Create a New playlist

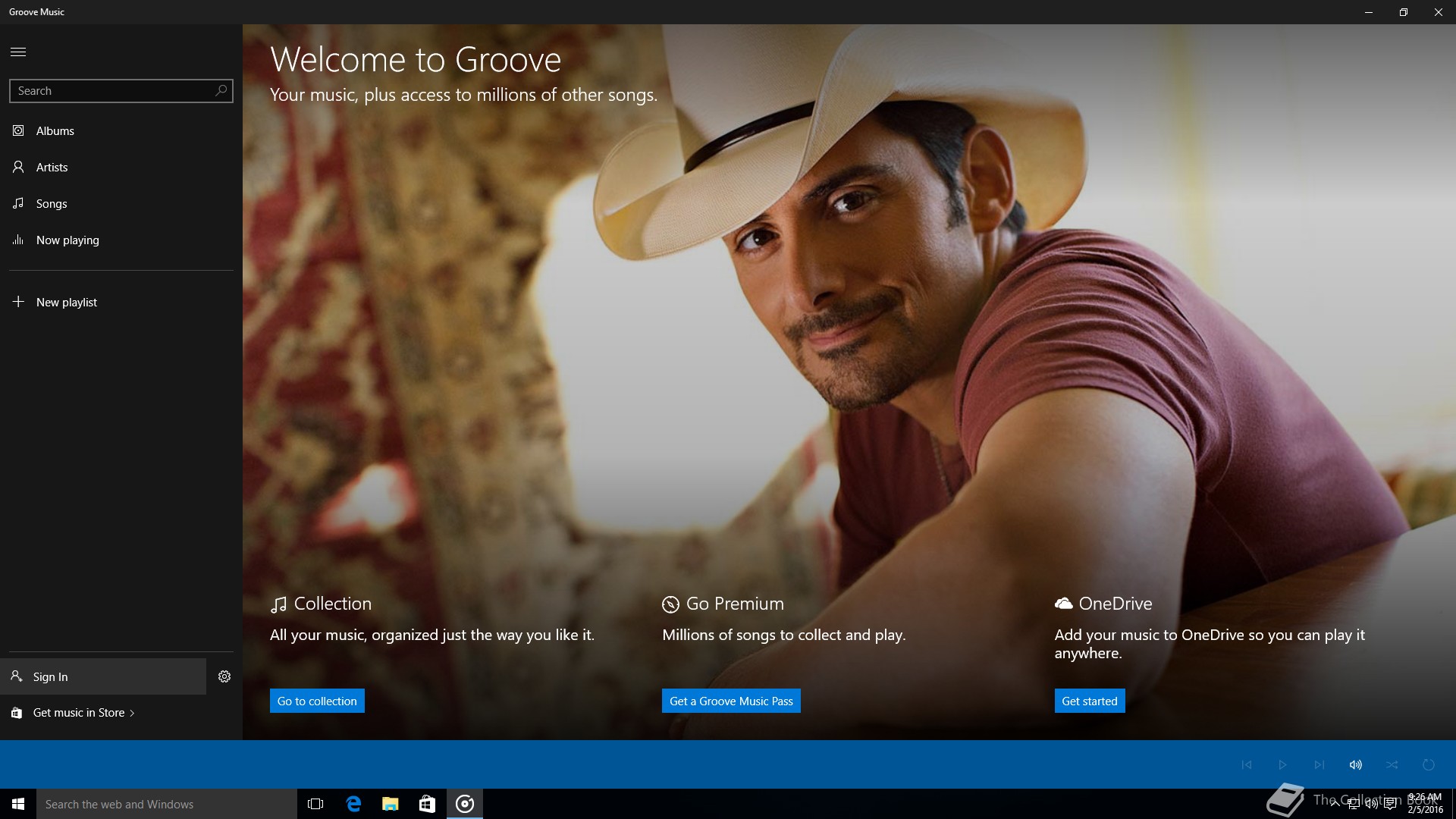[x=121, y=302]
